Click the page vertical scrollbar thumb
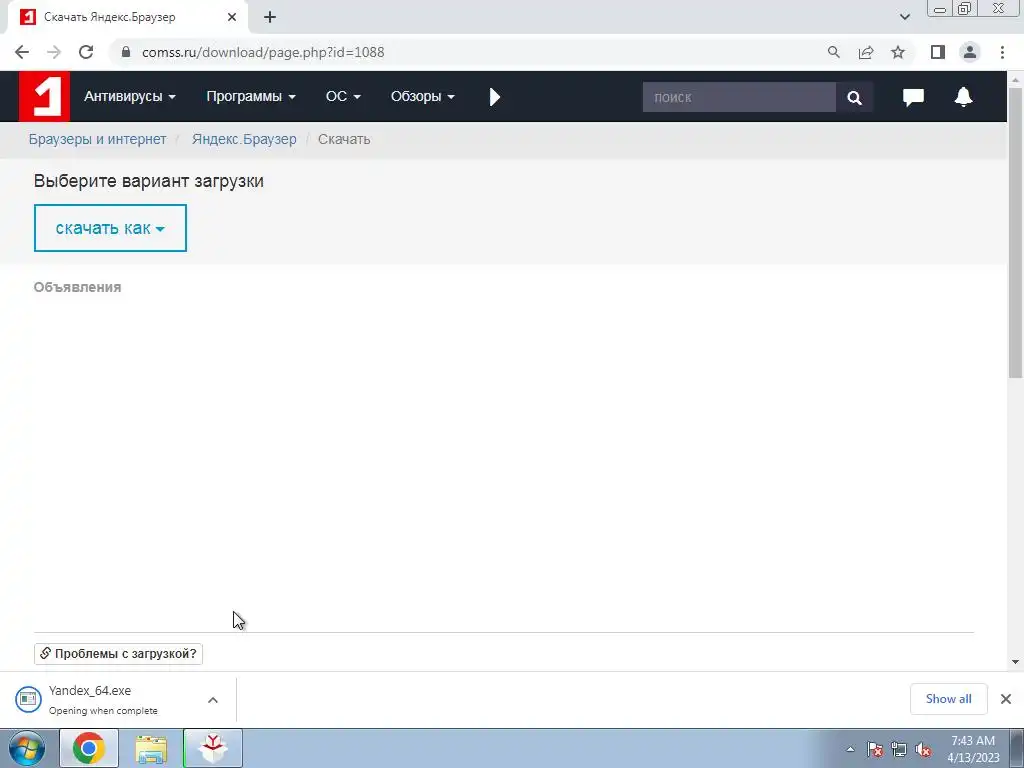The width and height of the screenshot is (1024, 768). pos(1016,232)
